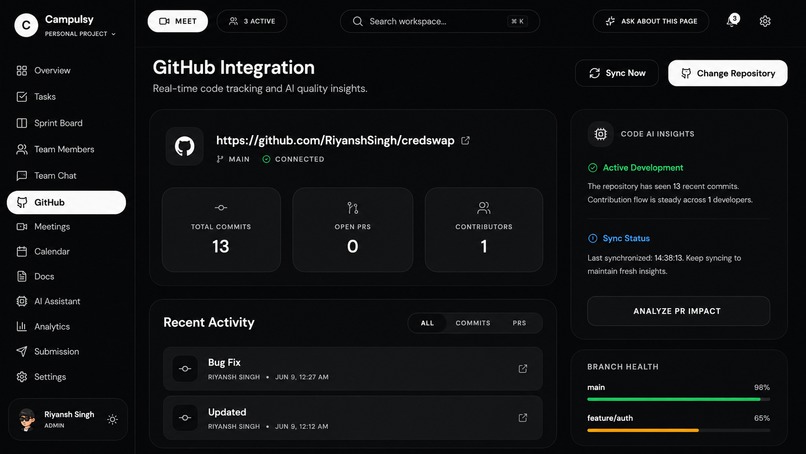Viewport: 806px width, 454px height.
Task: Click the GitHub octocat repository logo
Action: coord(185,147)
